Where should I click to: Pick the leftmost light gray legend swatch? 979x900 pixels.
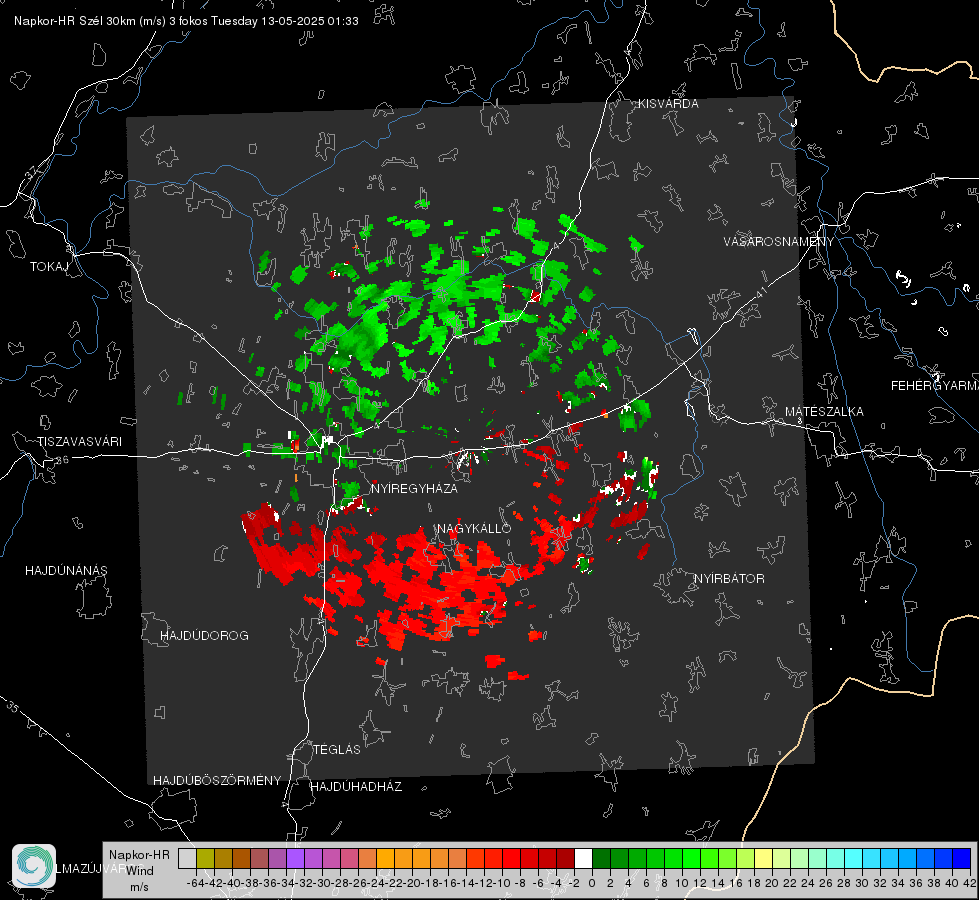point(187,858)
